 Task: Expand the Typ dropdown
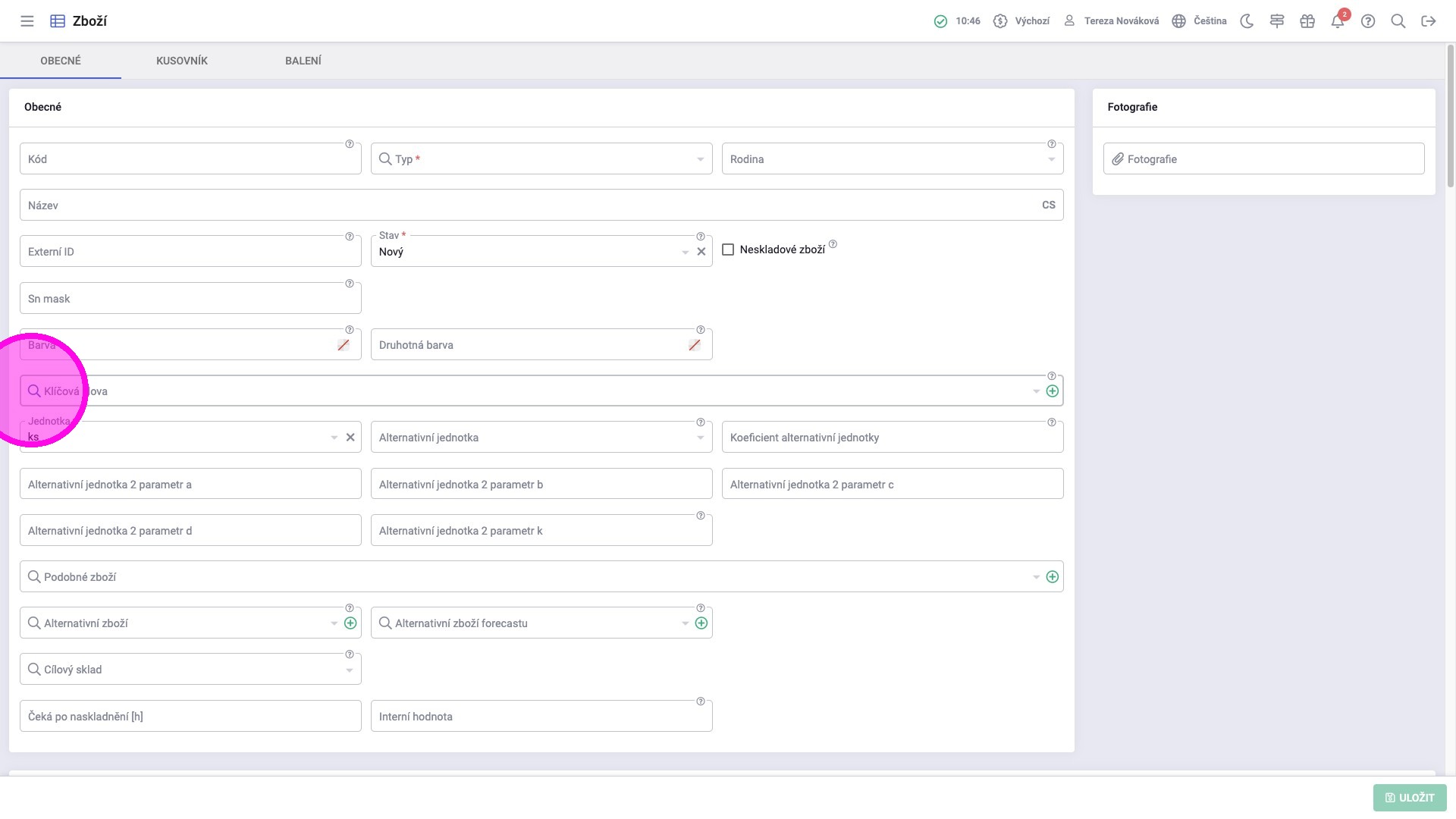coord(700,159)
